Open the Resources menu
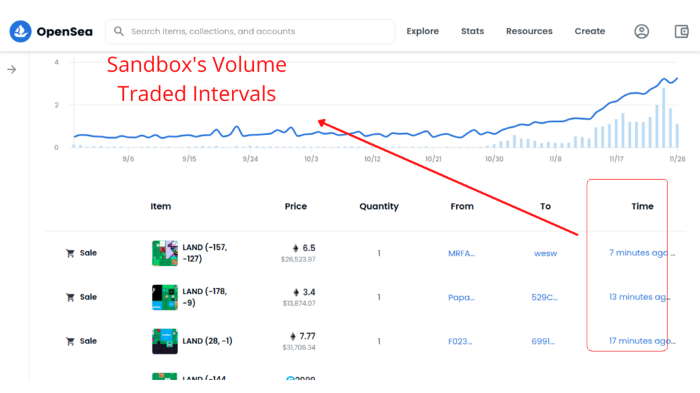 point(529,31)
